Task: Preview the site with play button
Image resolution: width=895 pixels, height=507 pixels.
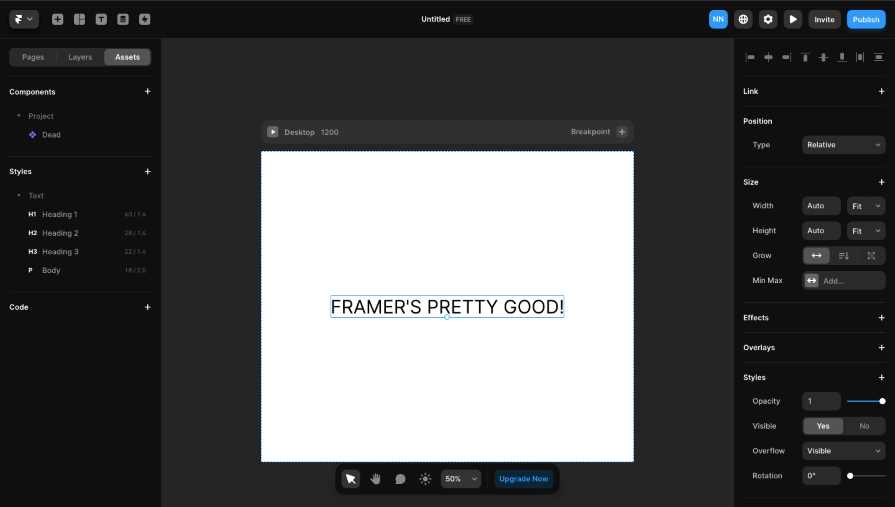Action: tap(793, 19)
